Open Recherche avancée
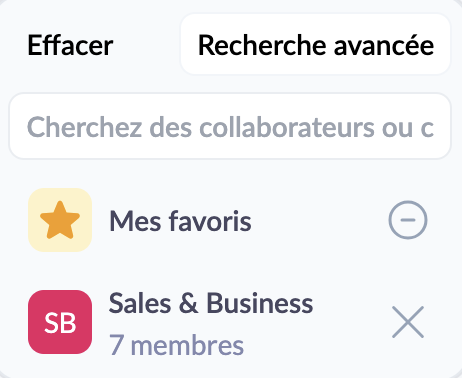 (x=315, y=44)
